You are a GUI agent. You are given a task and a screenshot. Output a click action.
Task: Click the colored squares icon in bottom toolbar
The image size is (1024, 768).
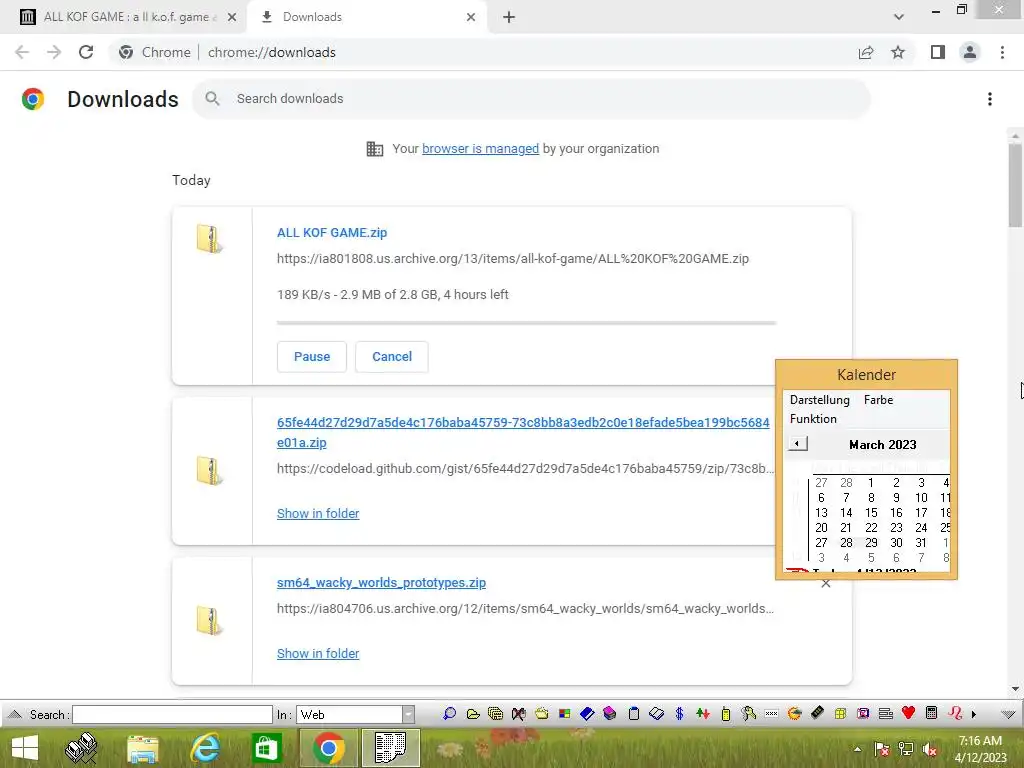[x=564, y=714]
